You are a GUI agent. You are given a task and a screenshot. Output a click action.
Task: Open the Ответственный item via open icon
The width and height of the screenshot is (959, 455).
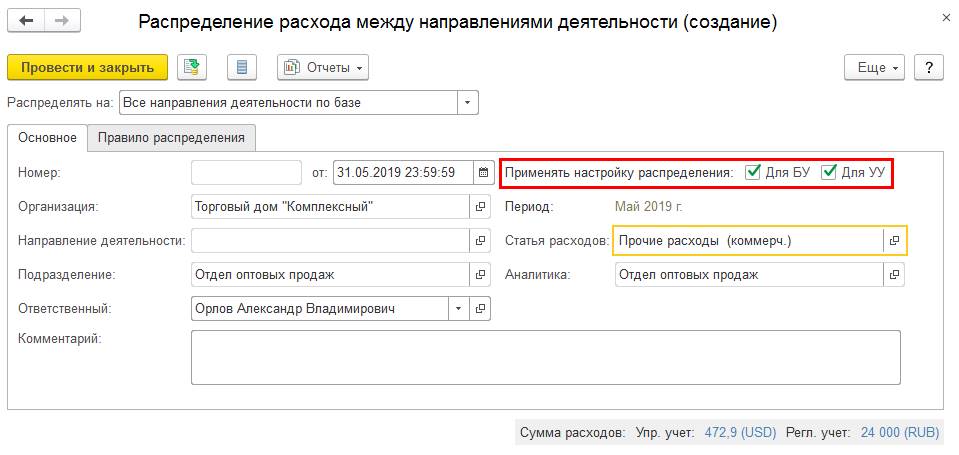pyautogui.click(x=480, y=309)
